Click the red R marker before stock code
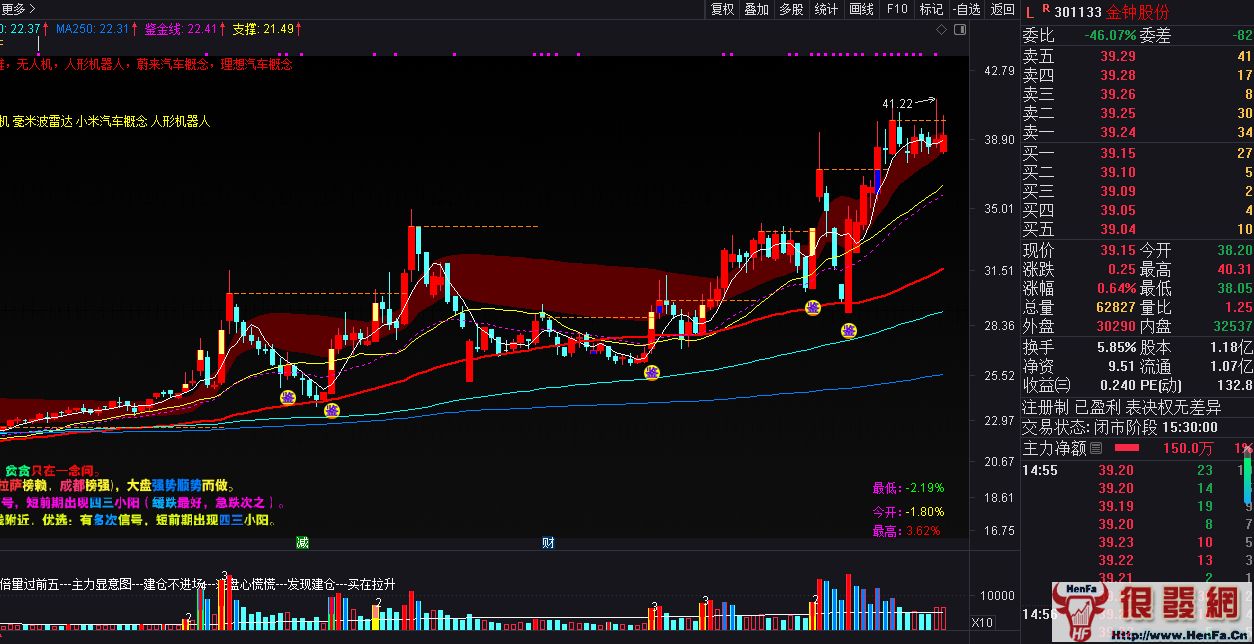 tap(1046, 9)
